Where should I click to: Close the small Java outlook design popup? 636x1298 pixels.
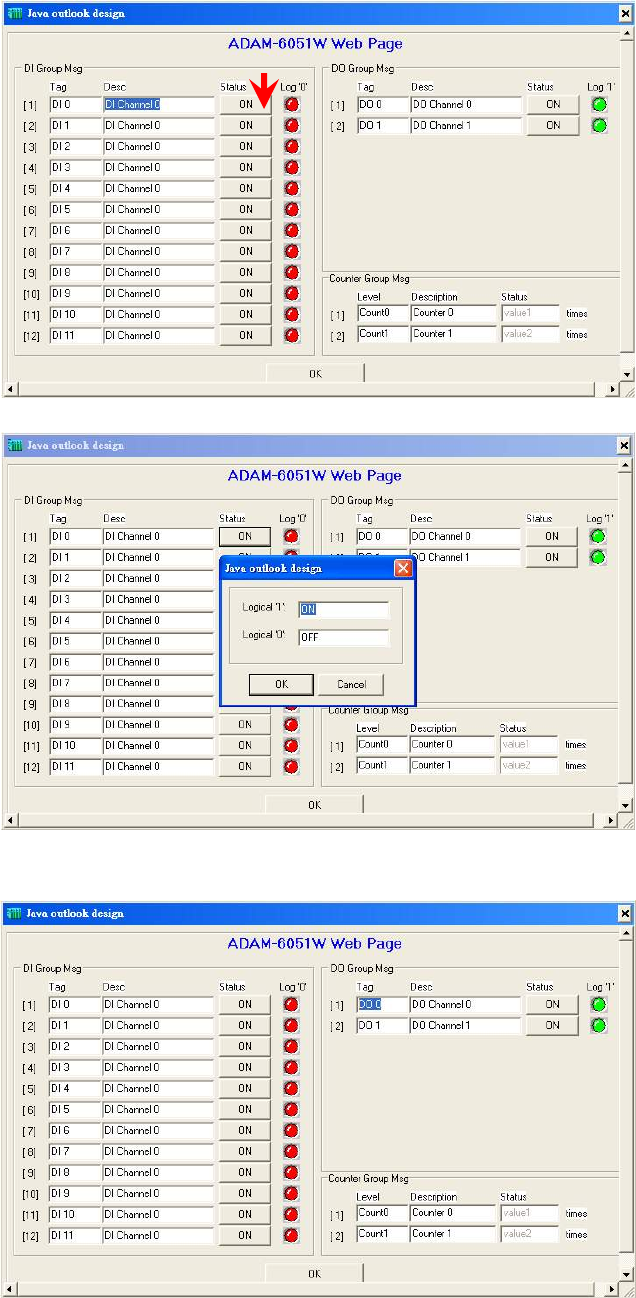(403, 567)
